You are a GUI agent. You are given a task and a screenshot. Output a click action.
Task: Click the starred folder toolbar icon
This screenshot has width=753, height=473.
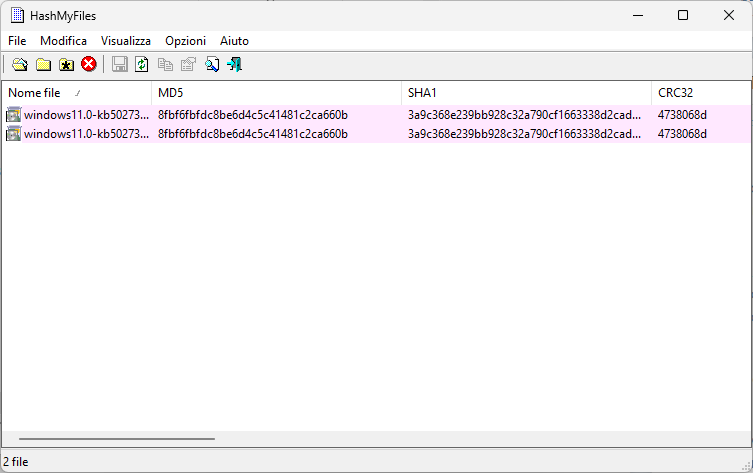66,64
